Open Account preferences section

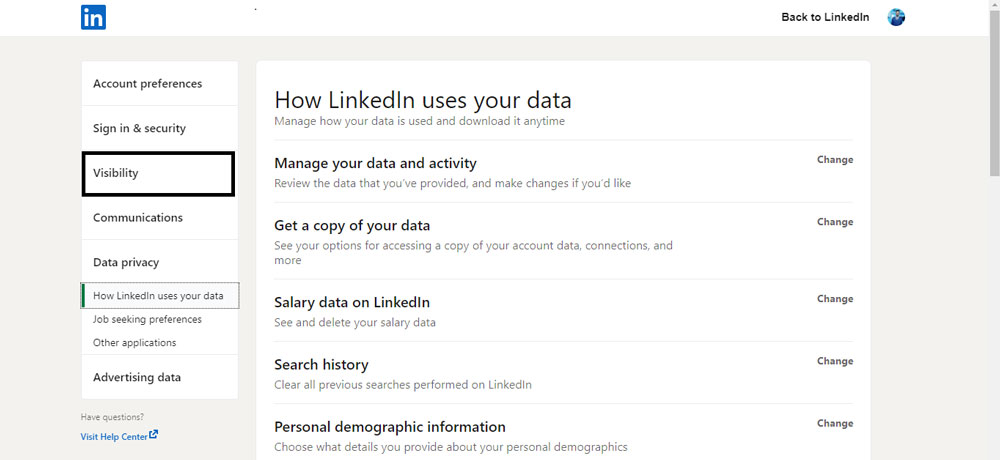point(159,84)
